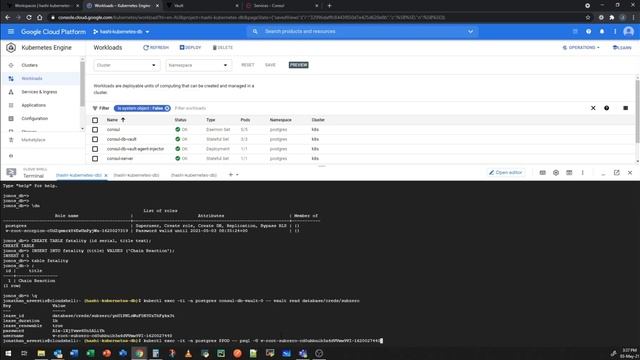Open the Cloud Shell activation icon in header
This screenshot has width=640, height=360.
[575, 31]
